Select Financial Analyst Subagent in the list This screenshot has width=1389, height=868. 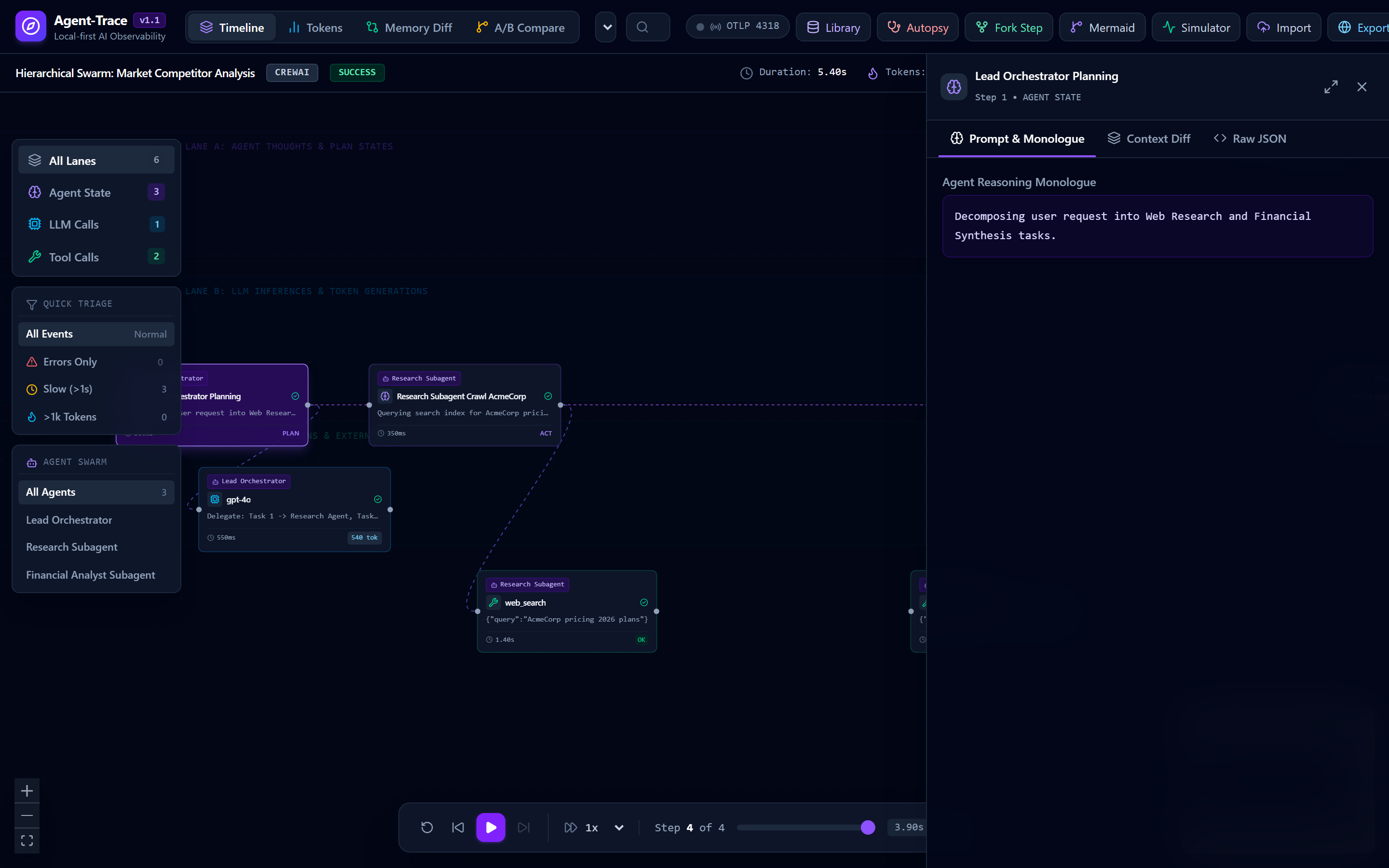[x=96, y=575]
